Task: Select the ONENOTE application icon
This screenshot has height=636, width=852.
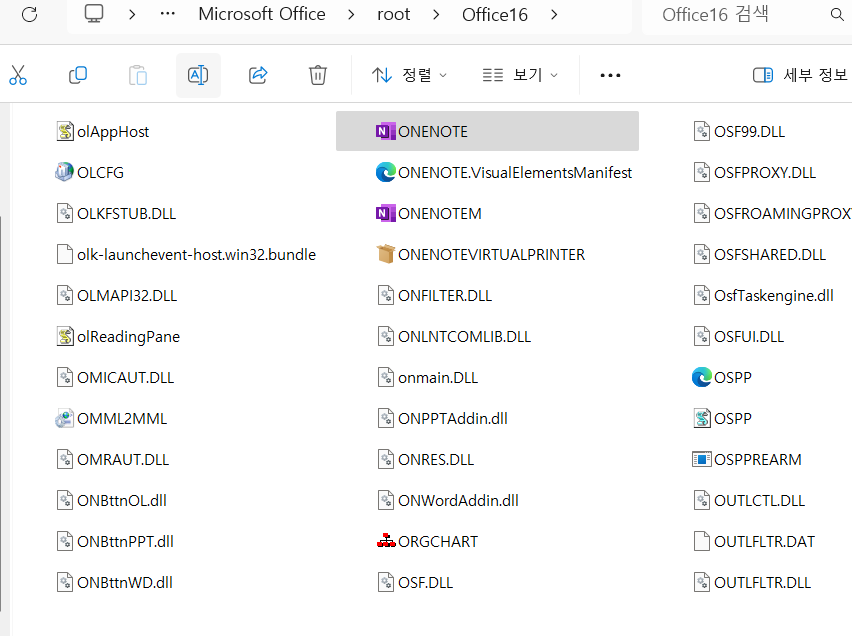Action: coord(385,132)
